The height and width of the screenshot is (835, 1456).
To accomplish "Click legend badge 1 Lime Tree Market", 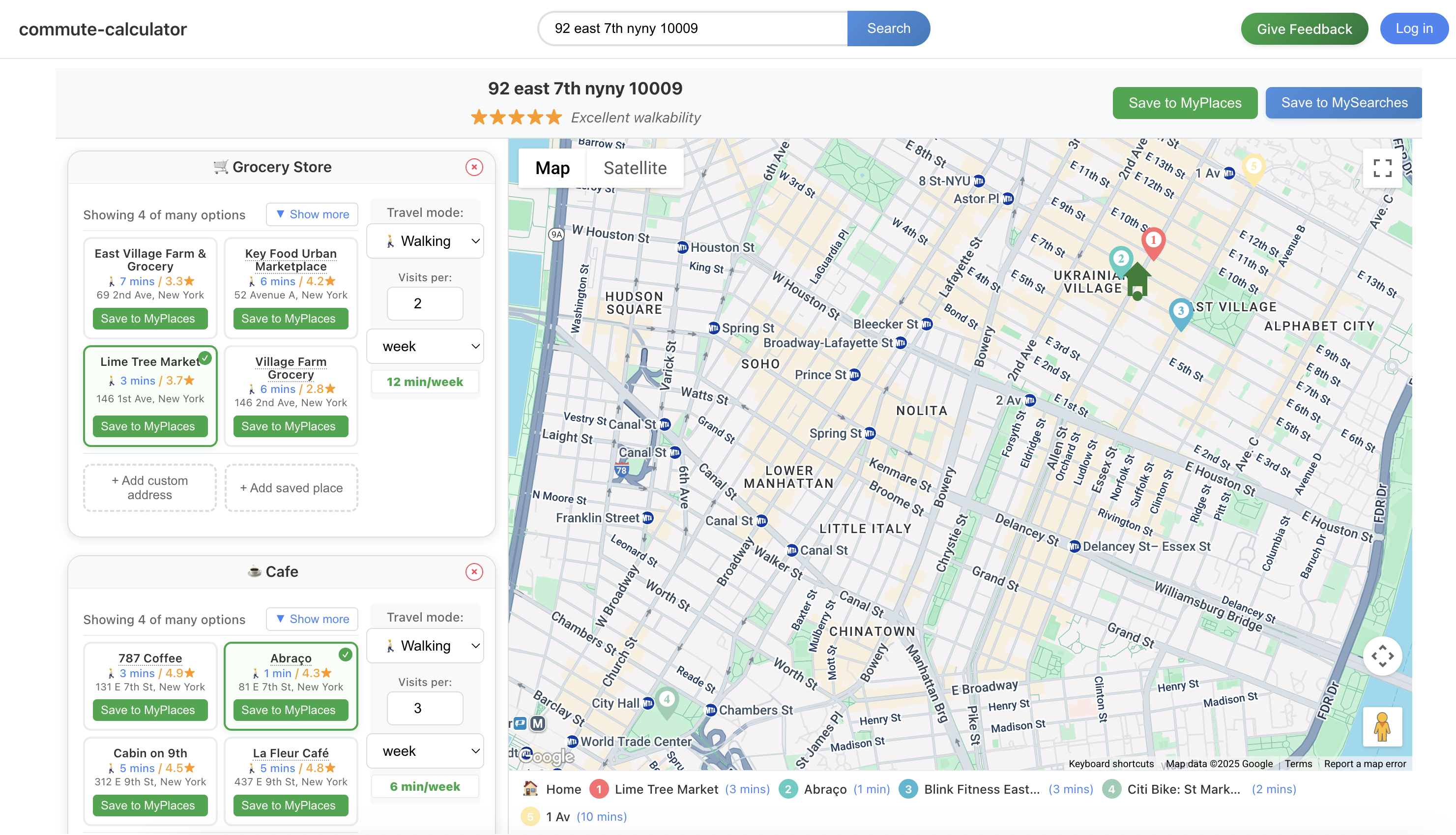I will 599,790.
